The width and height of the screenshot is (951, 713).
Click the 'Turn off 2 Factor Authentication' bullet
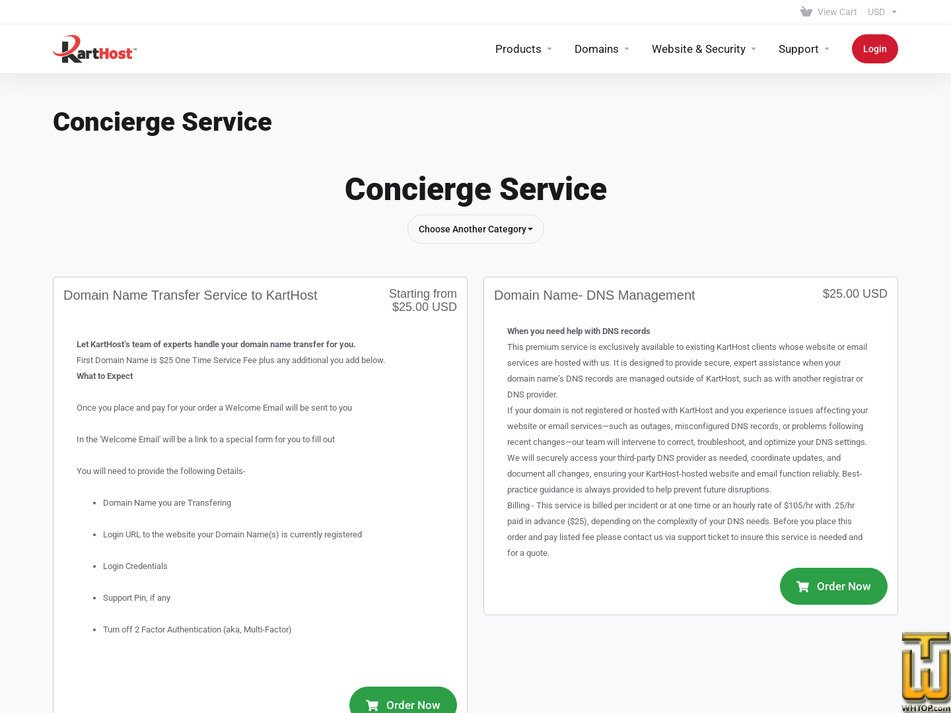pyautogui.click(x=197, y=629)
